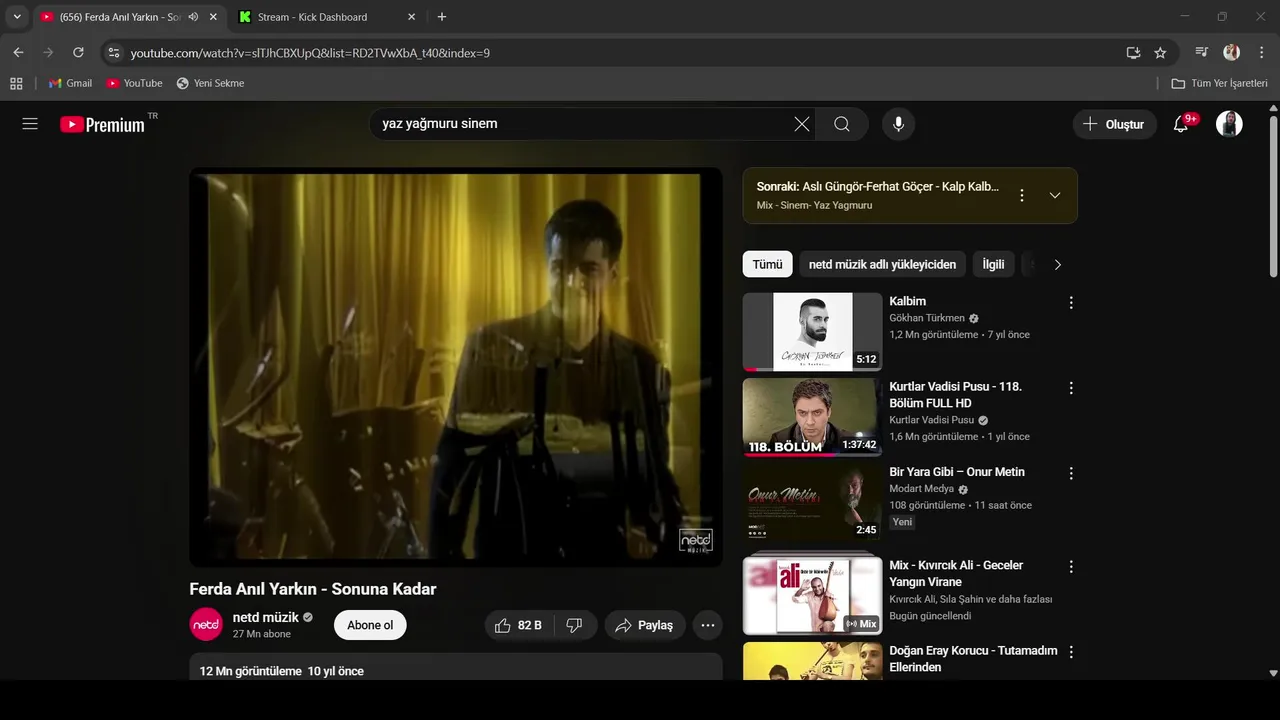The width and height of the screenshot is (1280, 720).
Task: Open options for Kıvırcık Ali mix
Action: tap(1071, 567)
